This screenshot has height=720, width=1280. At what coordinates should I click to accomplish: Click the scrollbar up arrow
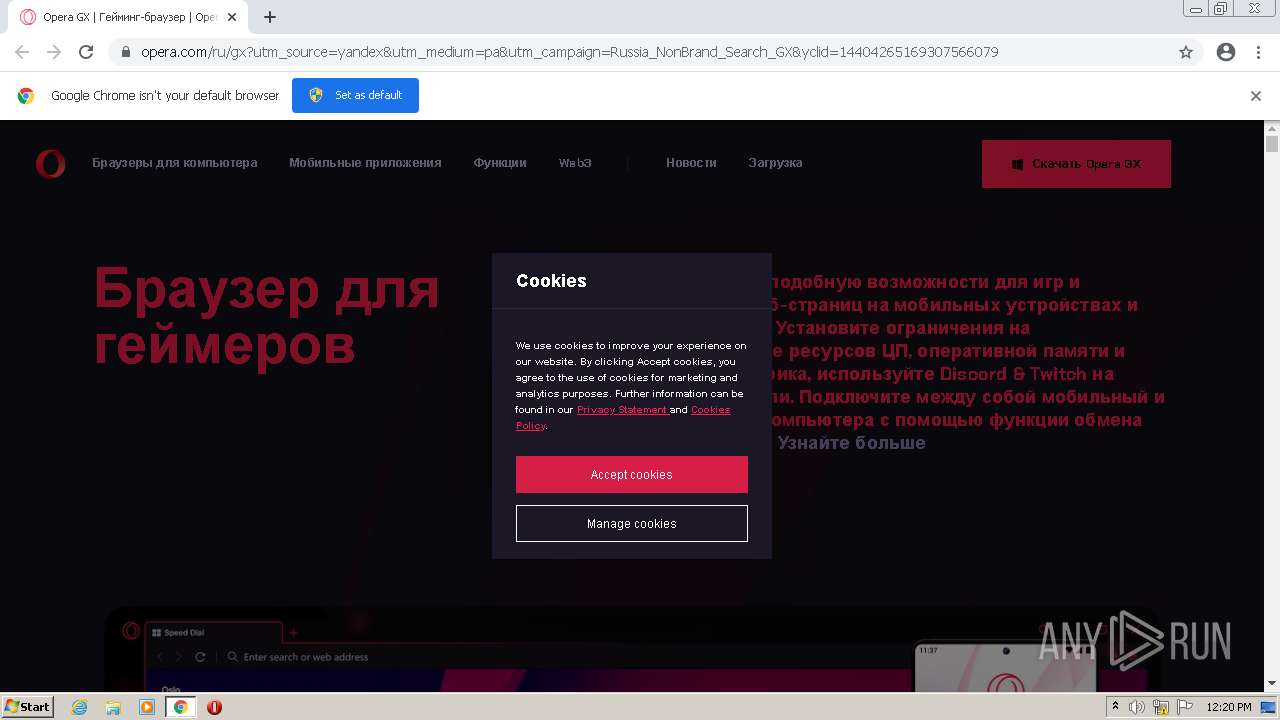tap(1272, 128)
